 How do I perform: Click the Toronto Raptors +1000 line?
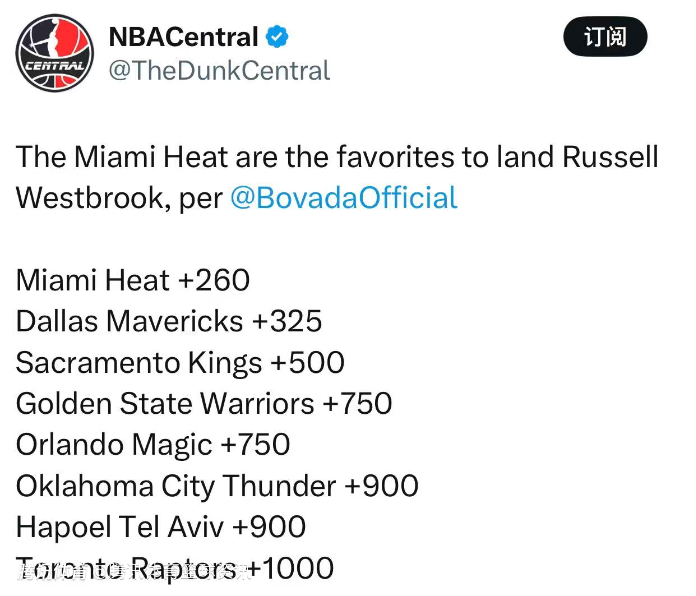coord(174,568)
